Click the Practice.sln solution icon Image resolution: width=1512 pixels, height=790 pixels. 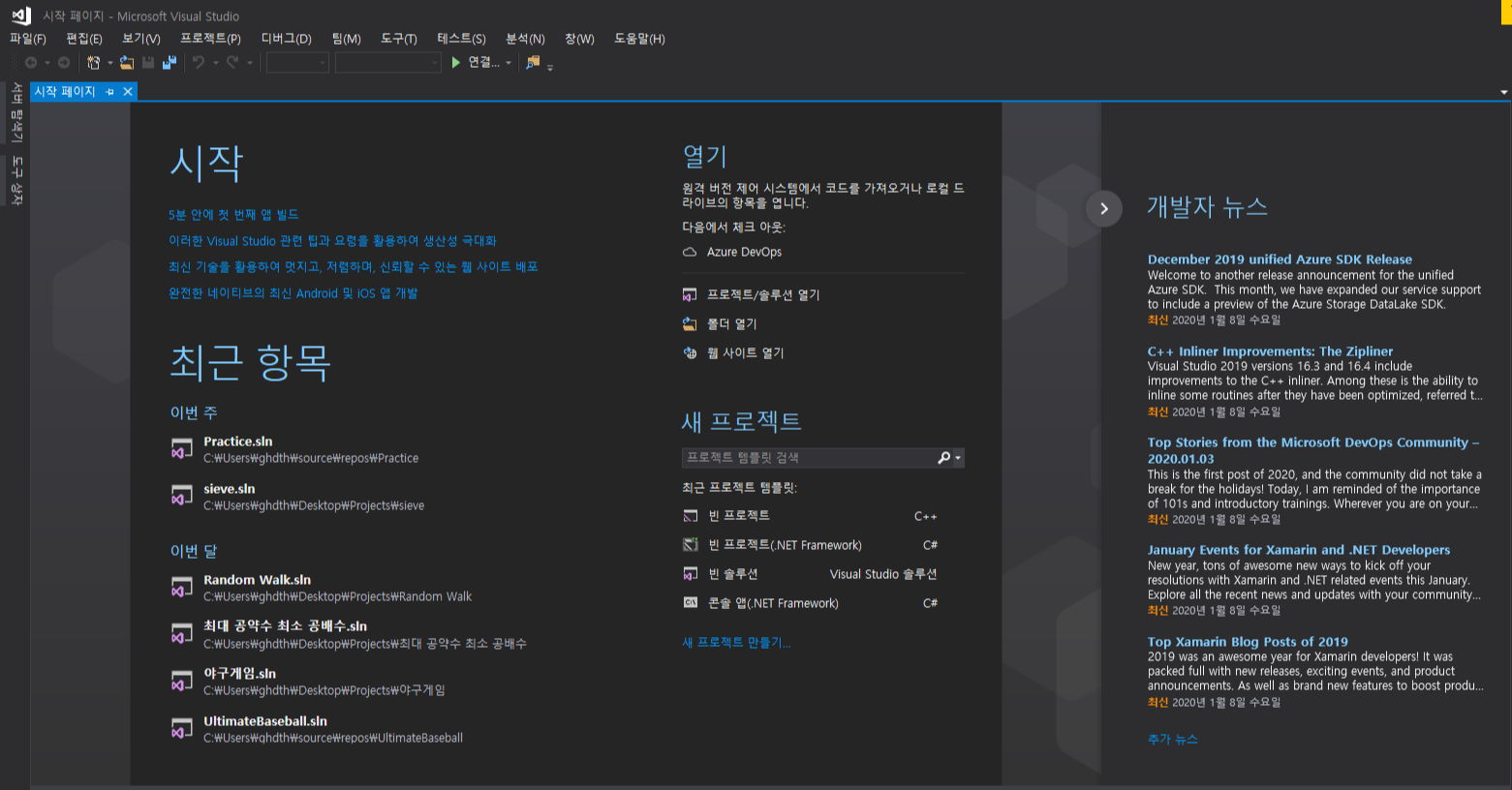(182, 449)
